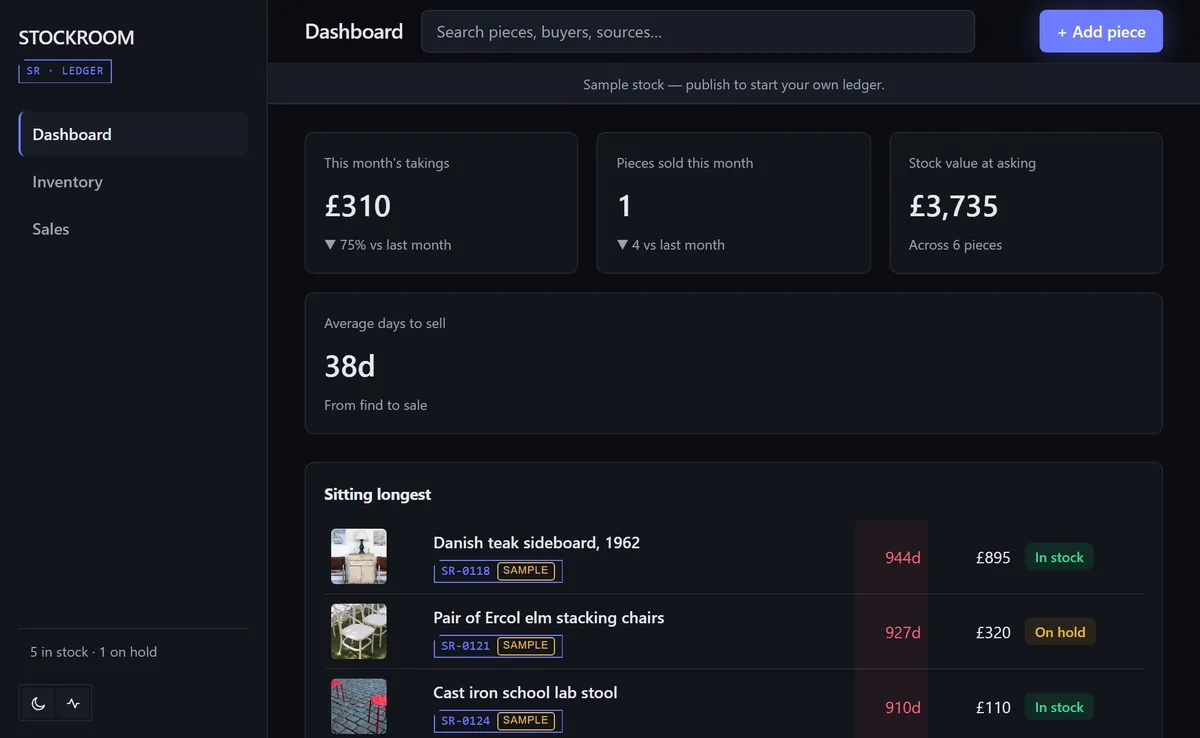This screenshot has width=1200, height=738.
Task: Select Danish teak sideboard, 1962 title
Action: point(536,542)
